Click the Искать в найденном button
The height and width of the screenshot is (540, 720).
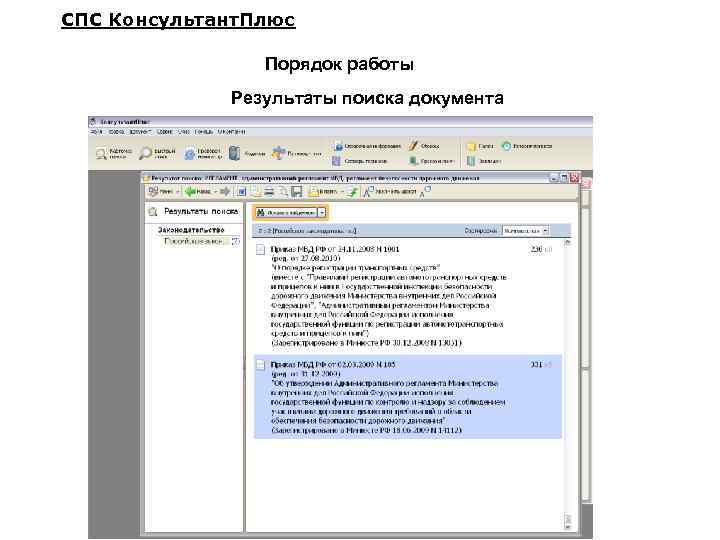(x=286, y=213)
